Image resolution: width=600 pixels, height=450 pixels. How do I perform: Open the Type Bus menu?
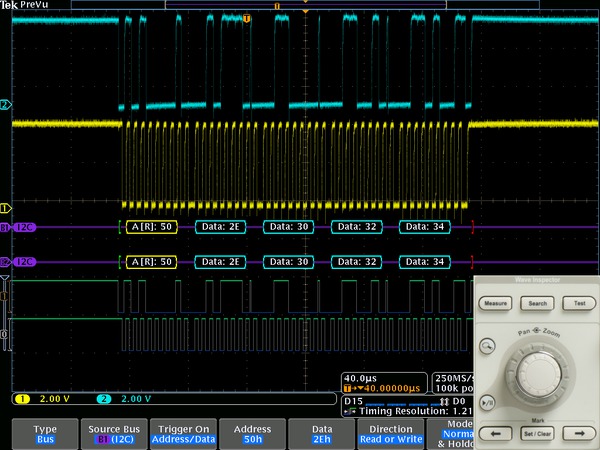click(x=45, y=434)
